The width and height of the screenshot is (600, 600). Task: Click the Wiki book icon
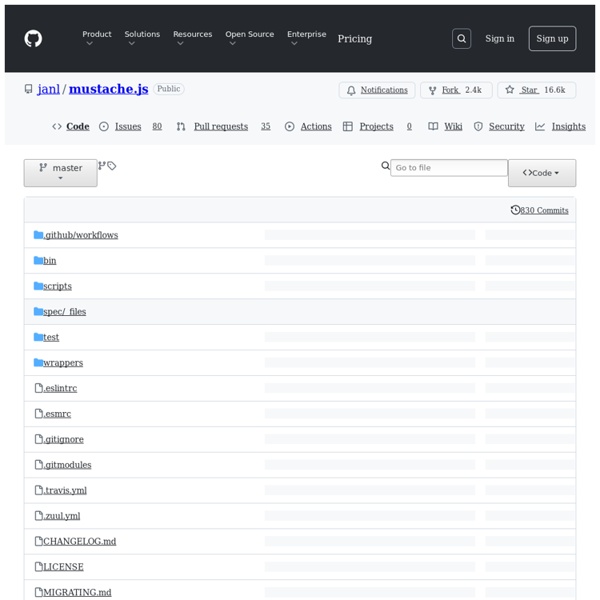click(433, 127)
